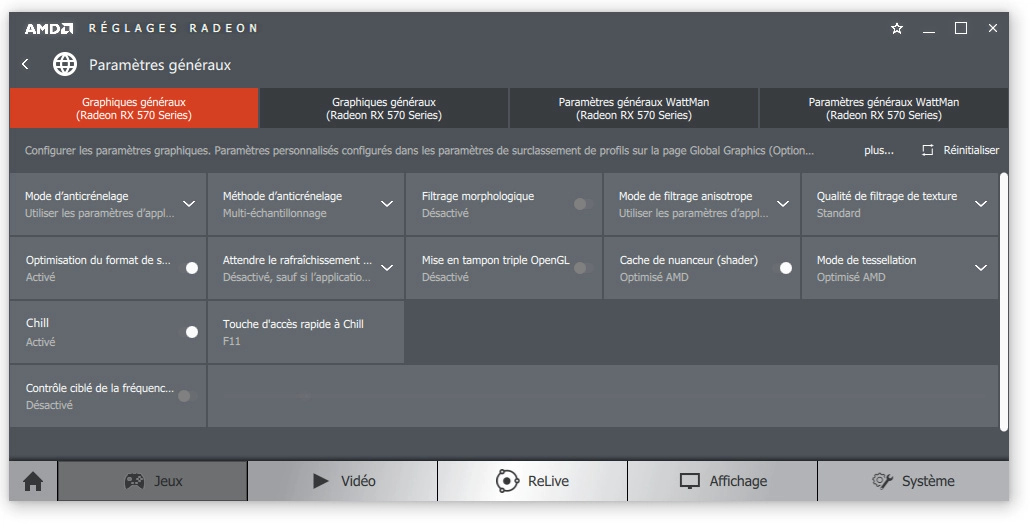The image size is (1036, 529).
Task: Click the gamepad icon for Jeux
Action: tap(134, 481)
